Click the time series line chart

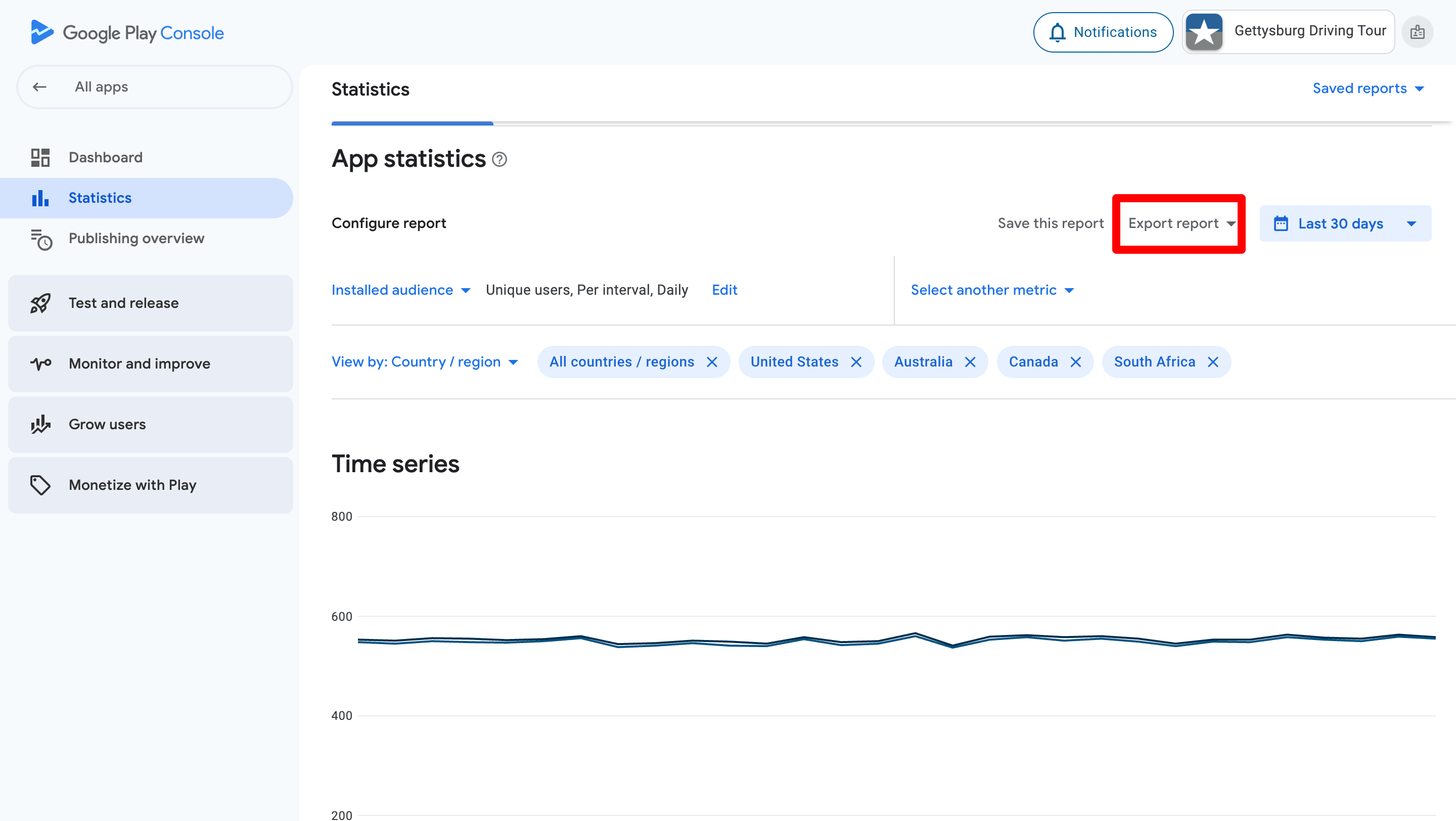tap(896, 640)
